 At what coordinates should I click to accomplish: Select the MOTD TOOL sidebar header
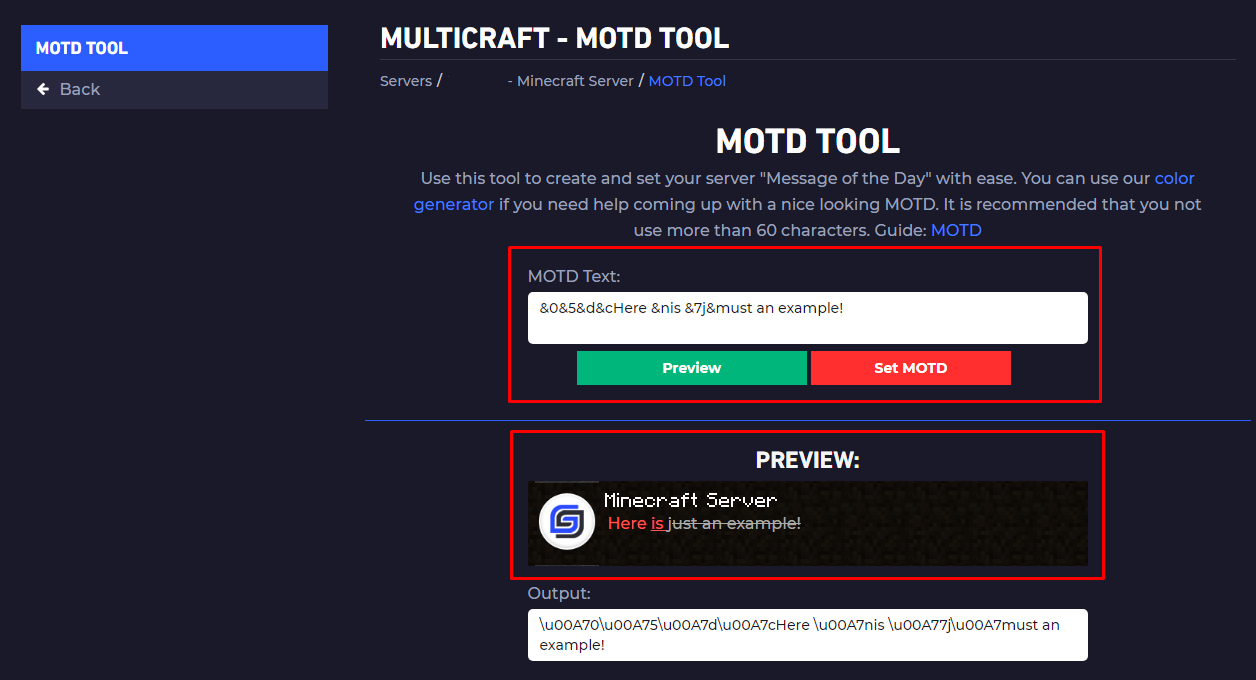tap(82, 47)
